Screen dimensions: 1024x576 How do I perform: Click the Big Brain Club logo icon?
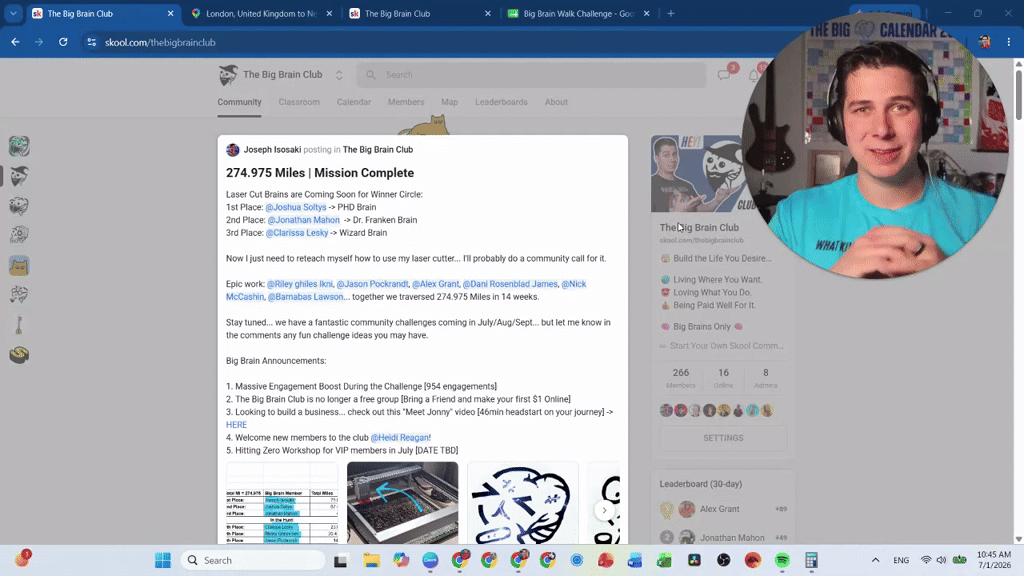click(228, 75)
